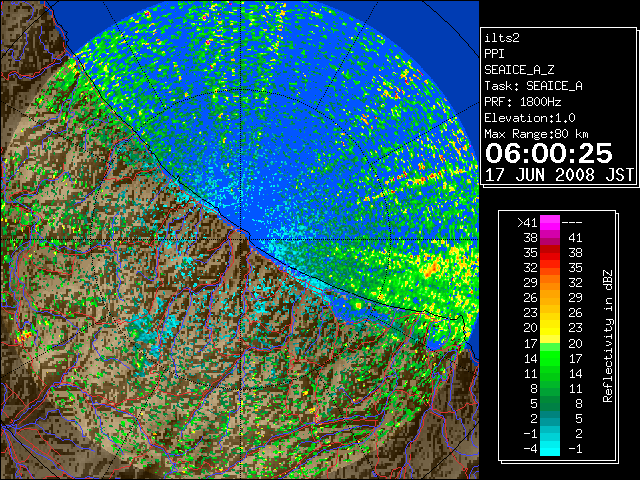The height and width of the screenshot is (480, 640).
Task: Click the 'ilts2' site name text
Action: click(502, 38)
